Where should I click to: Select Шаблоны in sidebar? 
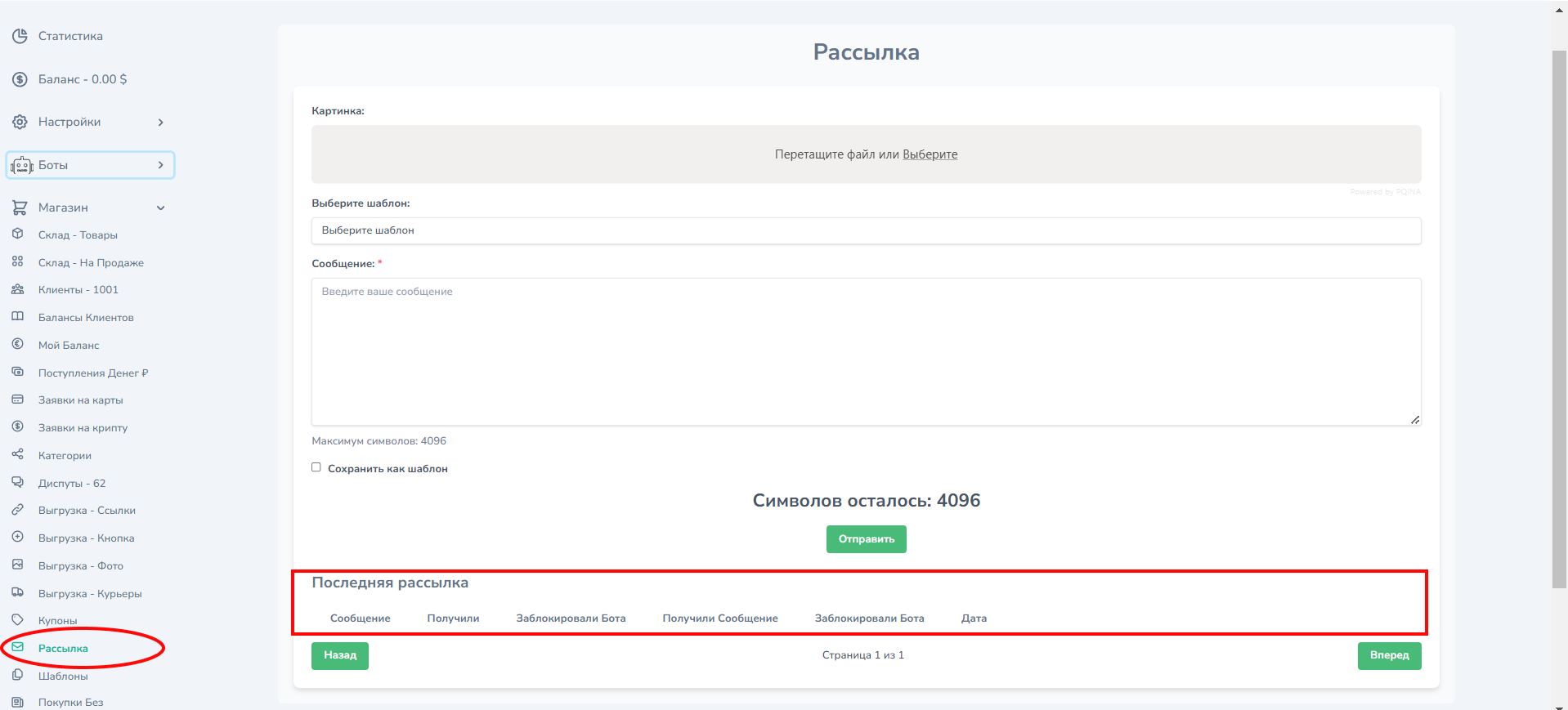click(63, 677)
